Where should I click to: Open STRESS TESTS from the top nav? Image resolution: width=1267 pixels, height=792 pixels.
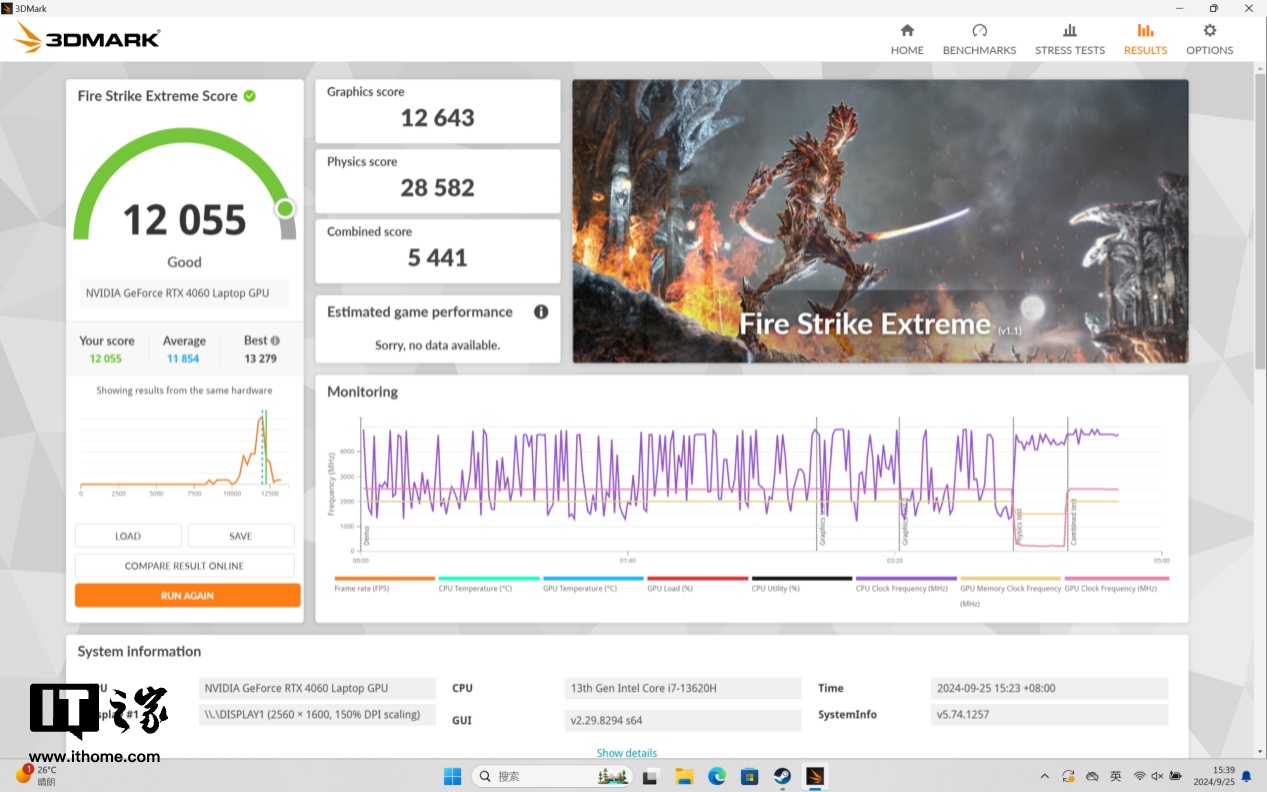coord(1070,39)
